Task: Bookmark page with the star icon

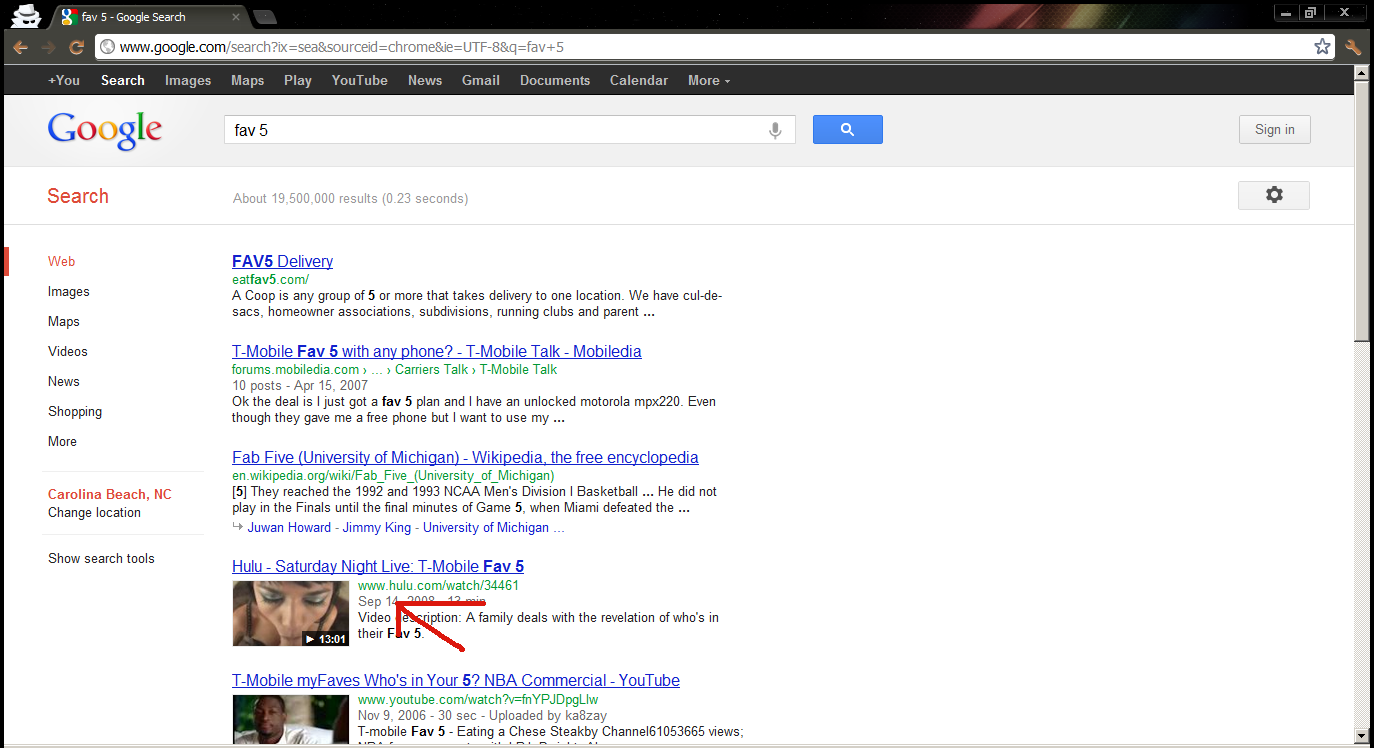Action: (x=1322, y=47)
